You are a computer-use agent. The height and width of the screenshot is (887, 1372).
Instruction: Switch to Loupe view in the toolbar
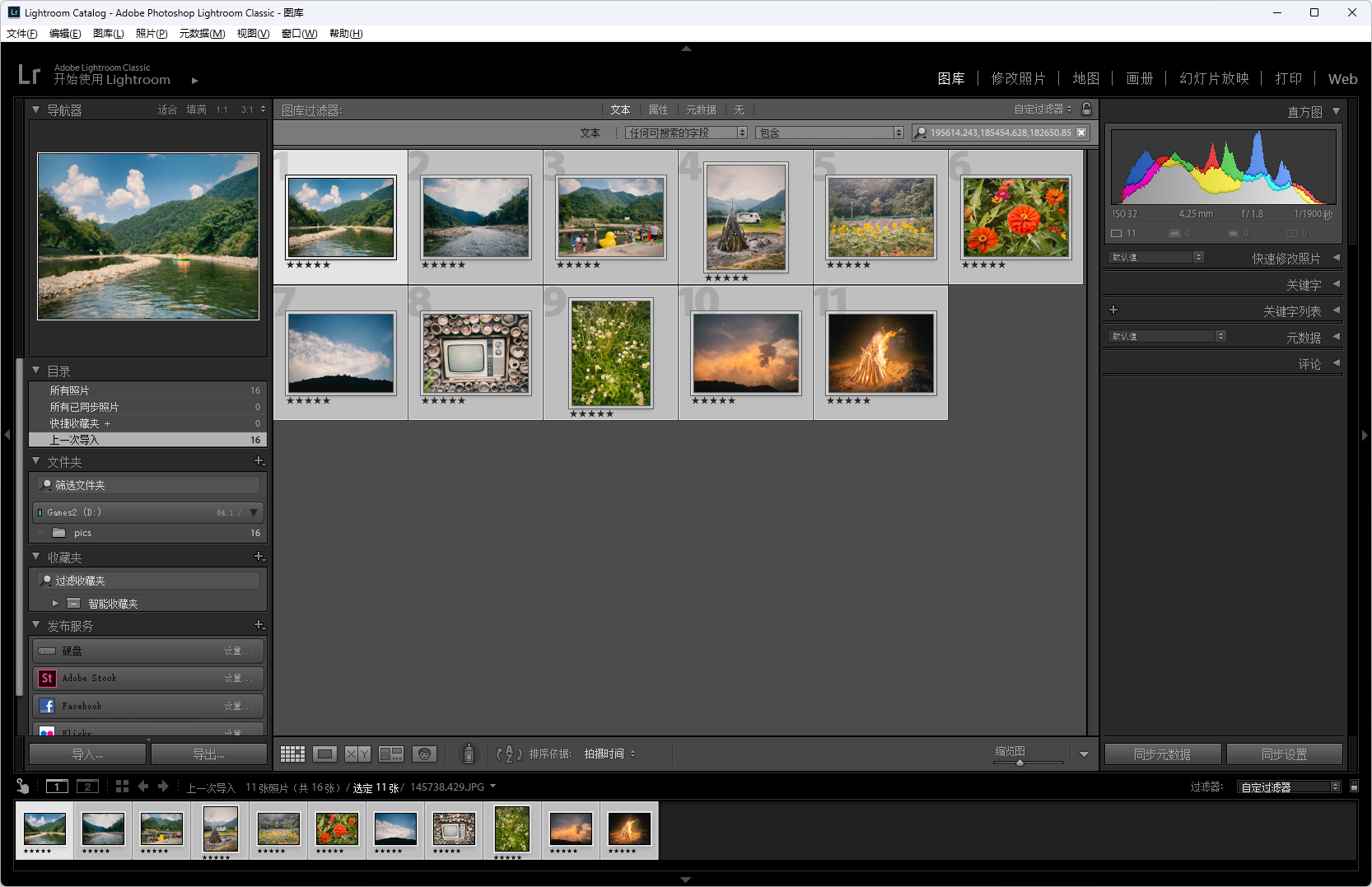tap(325, 754)
